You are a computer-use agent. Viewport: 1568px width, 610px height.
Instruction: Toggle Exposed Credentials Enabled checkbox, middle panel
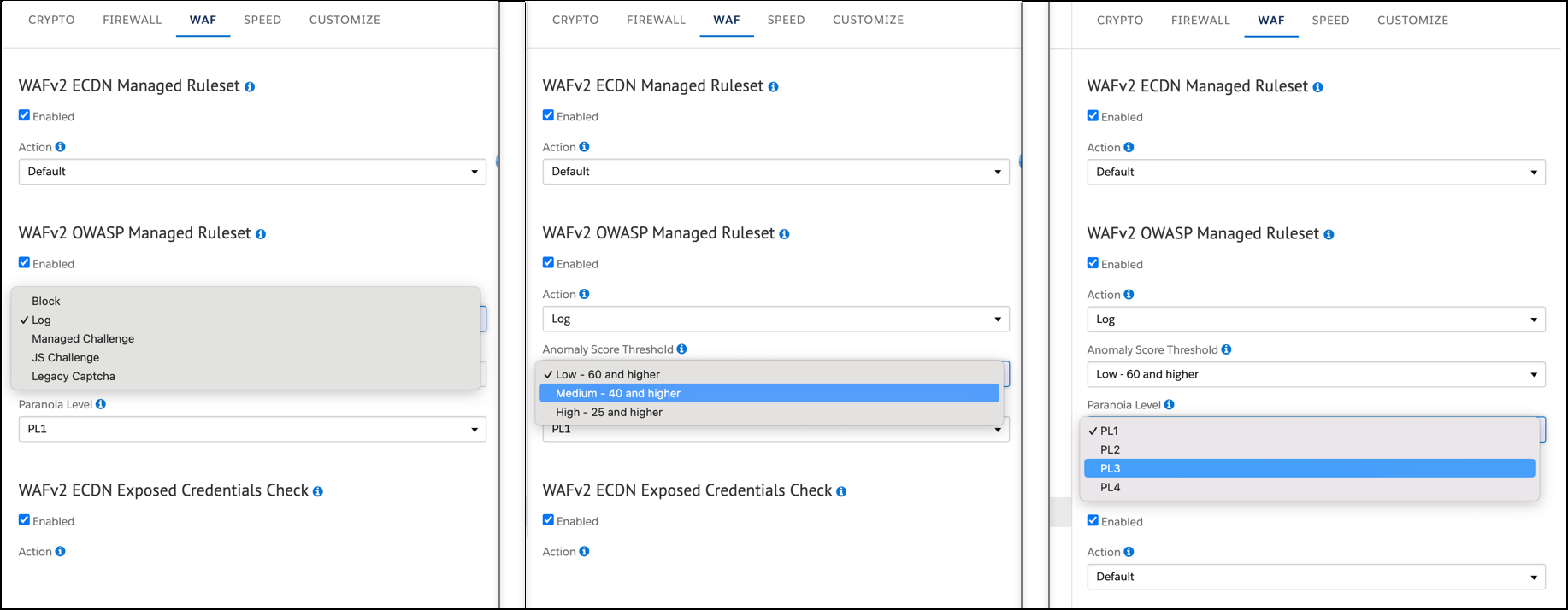(548, 519)
